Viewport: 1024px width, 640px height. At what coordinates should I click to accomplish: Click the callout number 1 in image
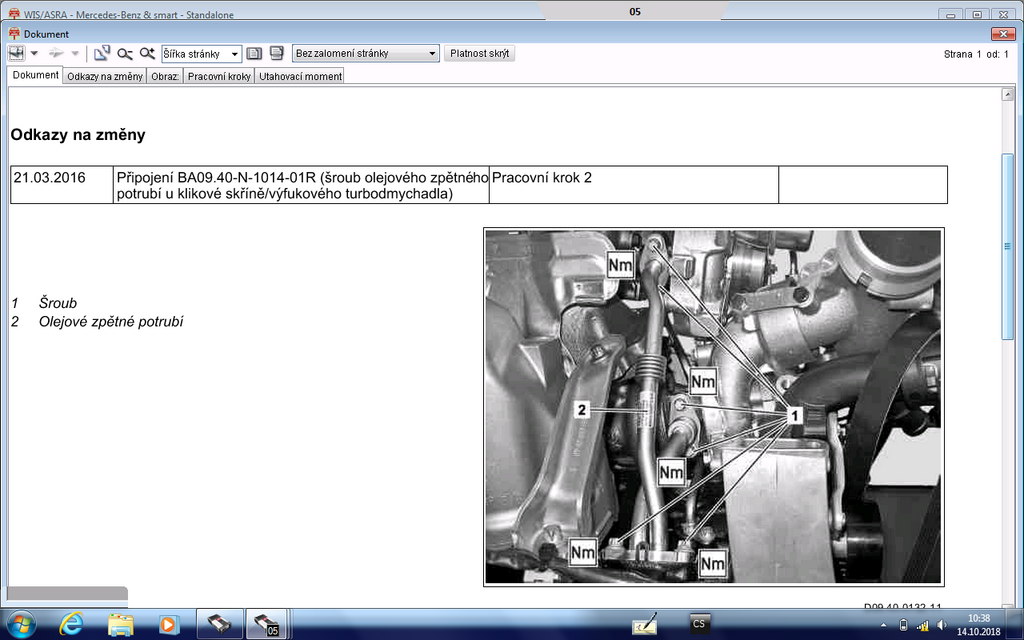[794, 415]
